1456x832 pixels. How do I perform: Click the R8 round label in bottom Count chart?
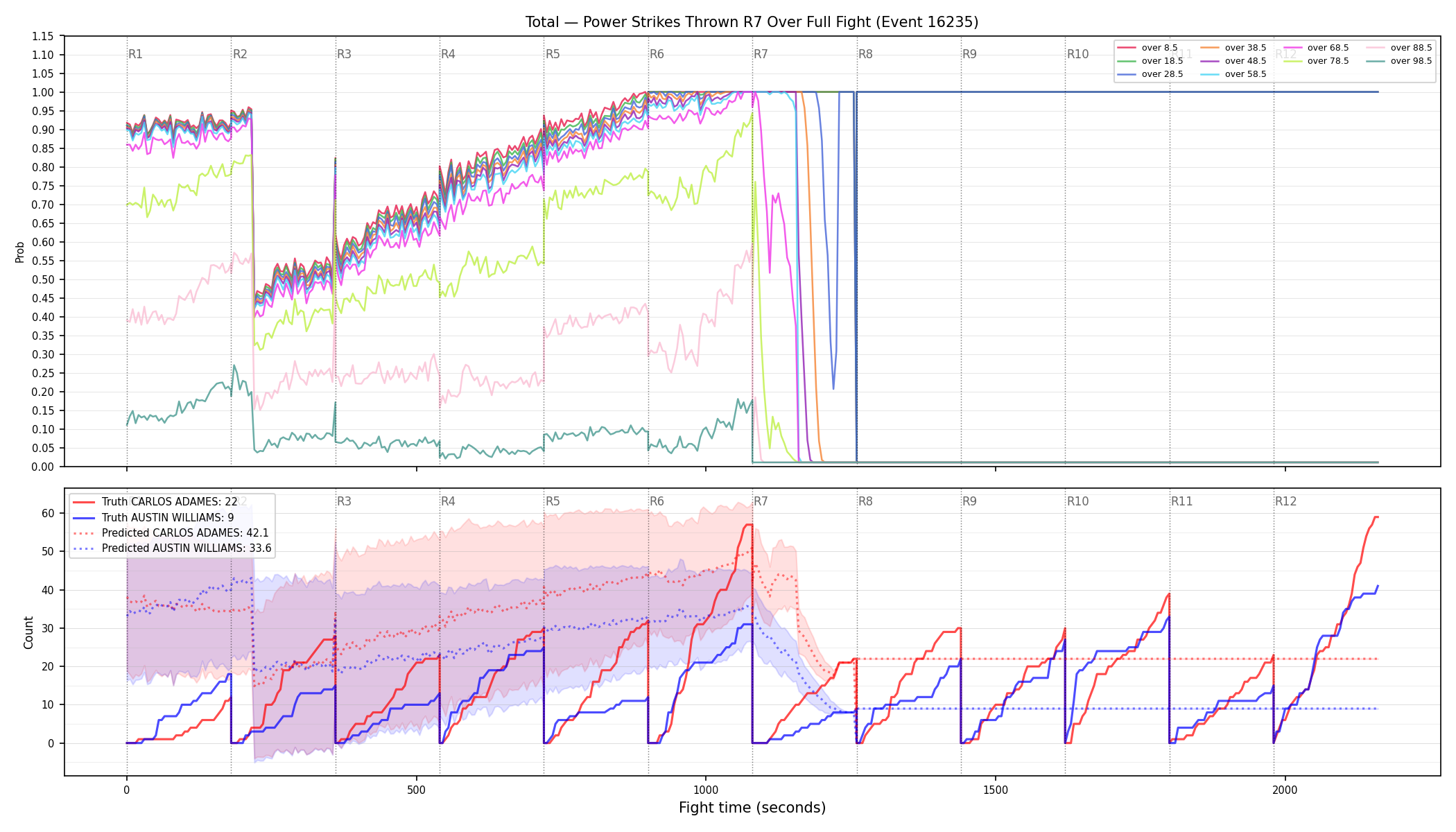click(865, 501)
